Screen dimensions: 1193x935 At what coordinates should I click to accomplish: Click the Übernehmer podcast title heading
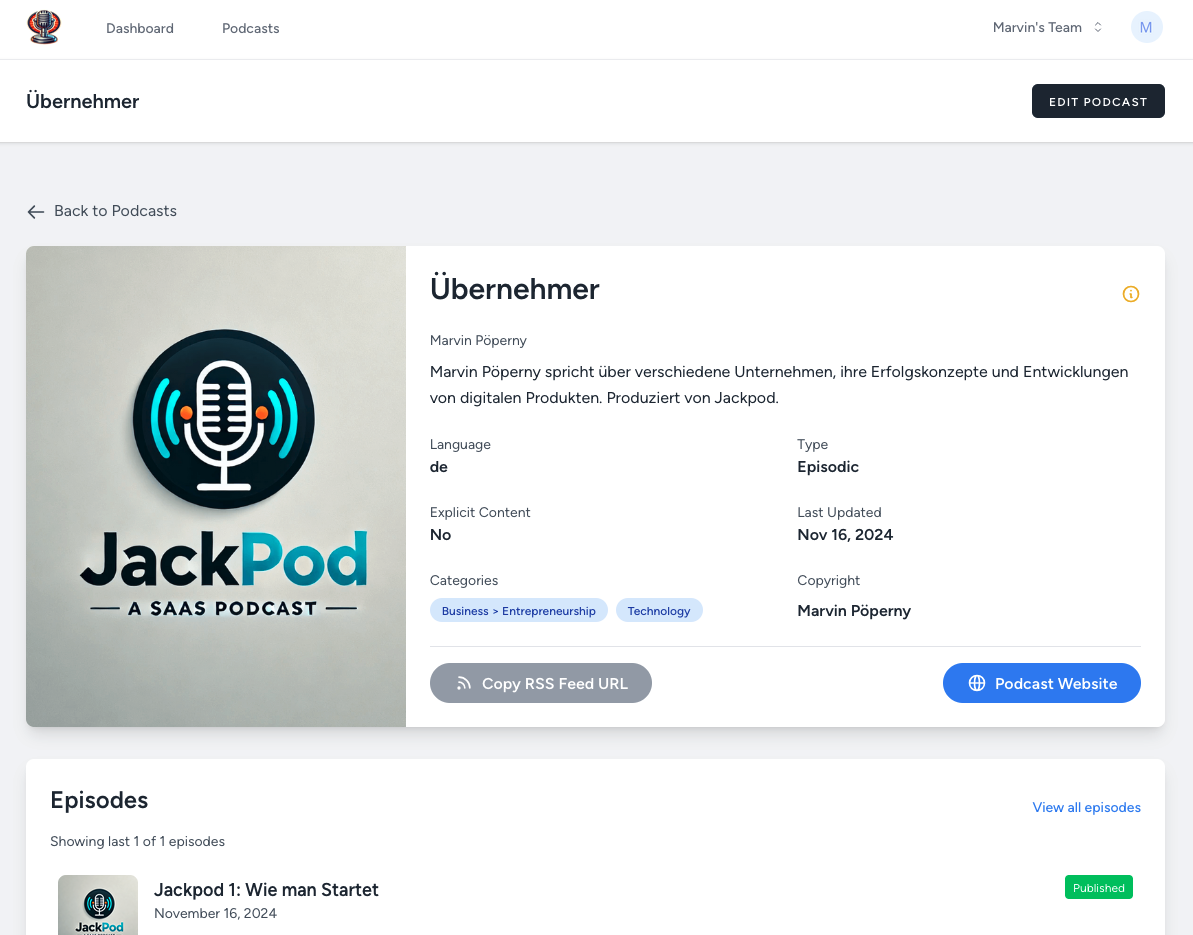[514, 289]
